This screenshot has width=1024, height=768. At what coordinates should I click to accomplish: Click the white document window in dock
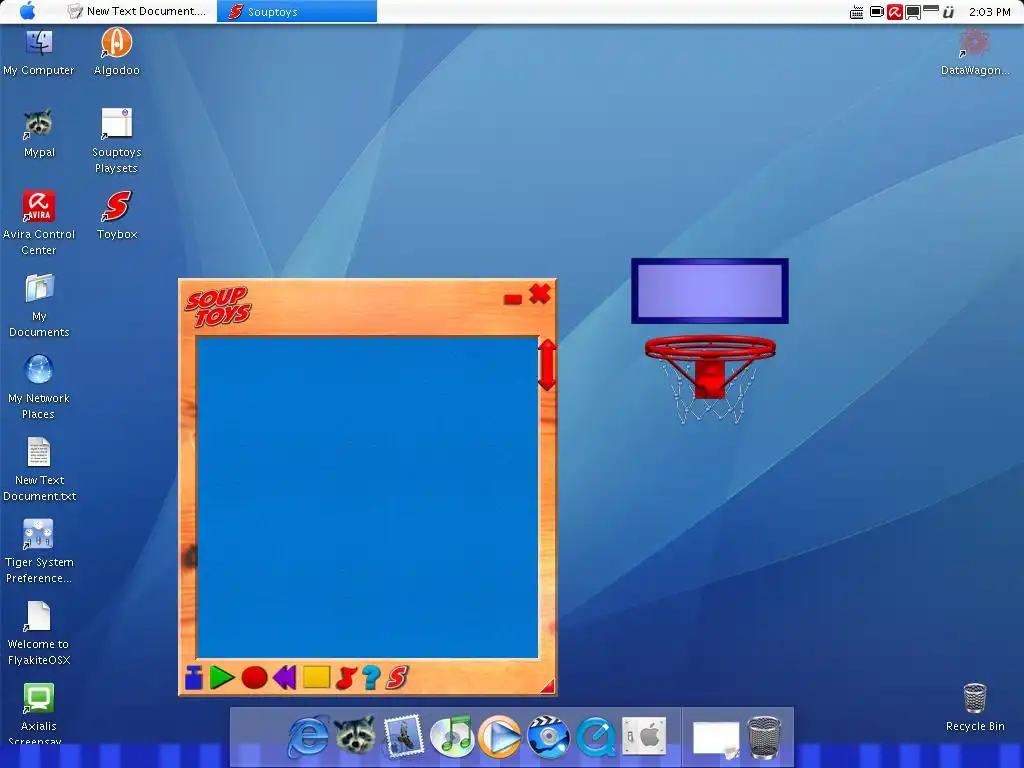pyautogui.click(x=716, y=740)
